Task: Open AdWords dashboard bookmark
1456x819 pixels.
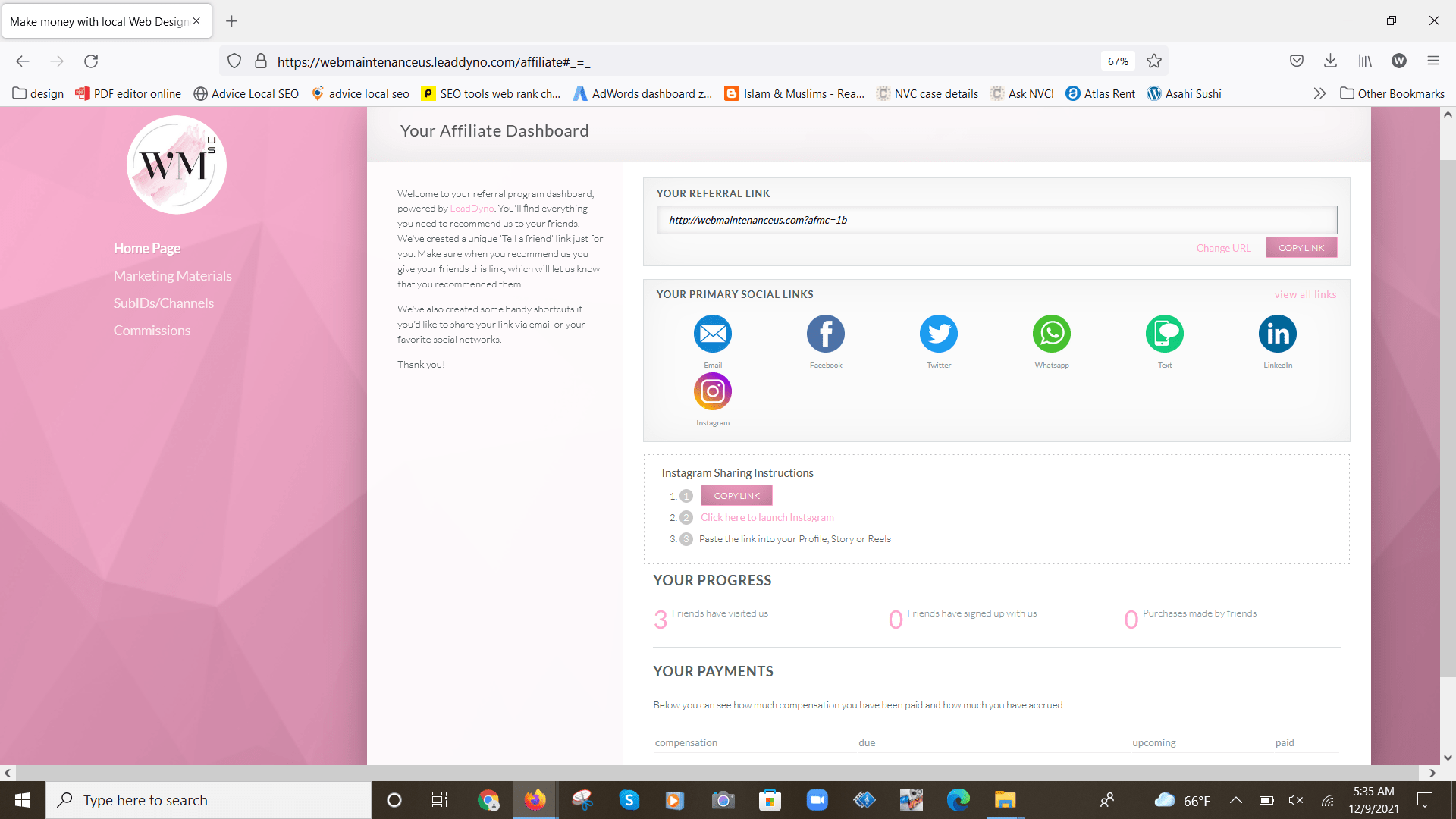Action: click(642, 93)
